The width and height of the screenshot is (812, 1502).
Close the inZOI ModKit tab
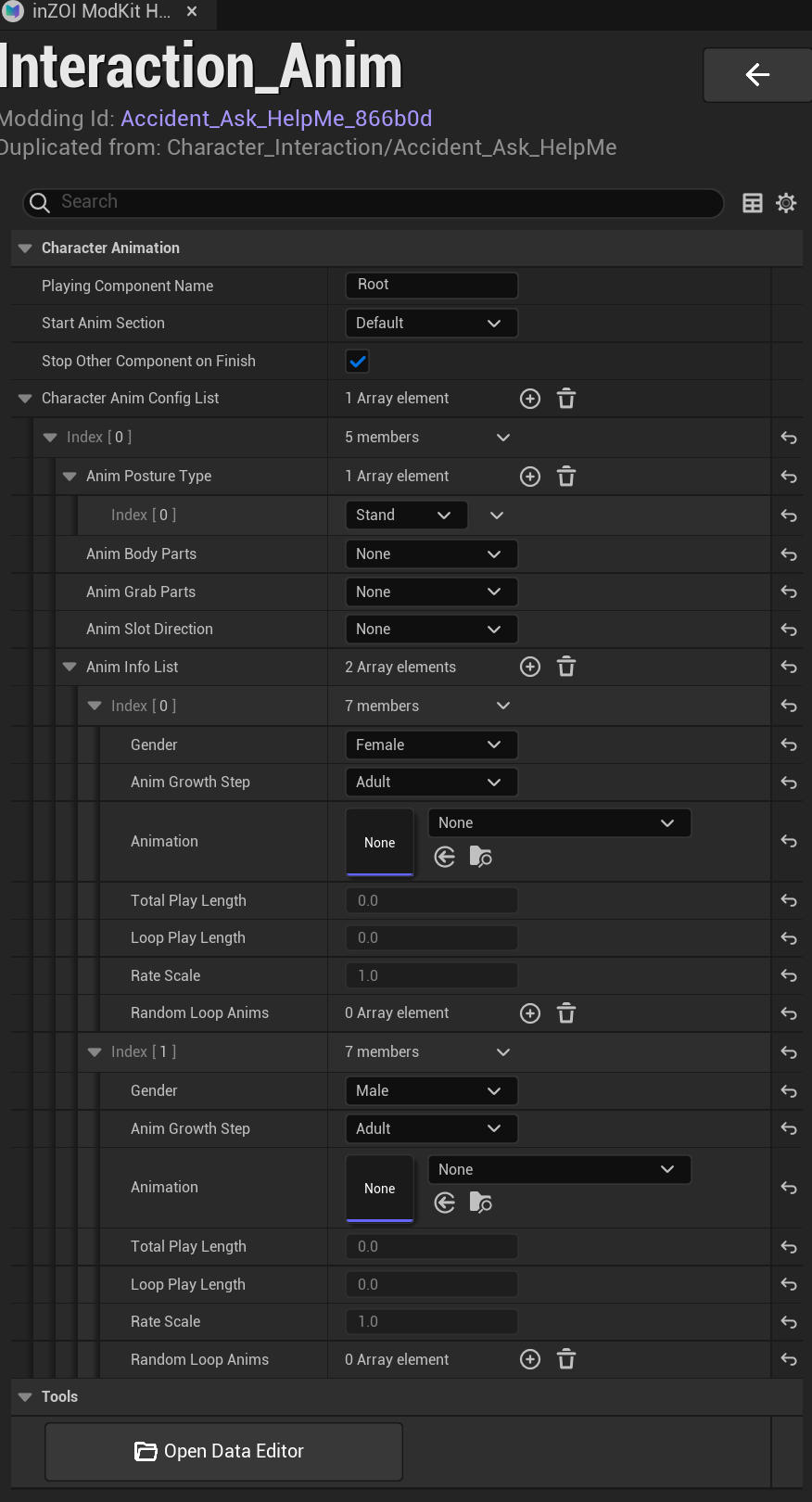pyautogui.click(x=192, y=12)
